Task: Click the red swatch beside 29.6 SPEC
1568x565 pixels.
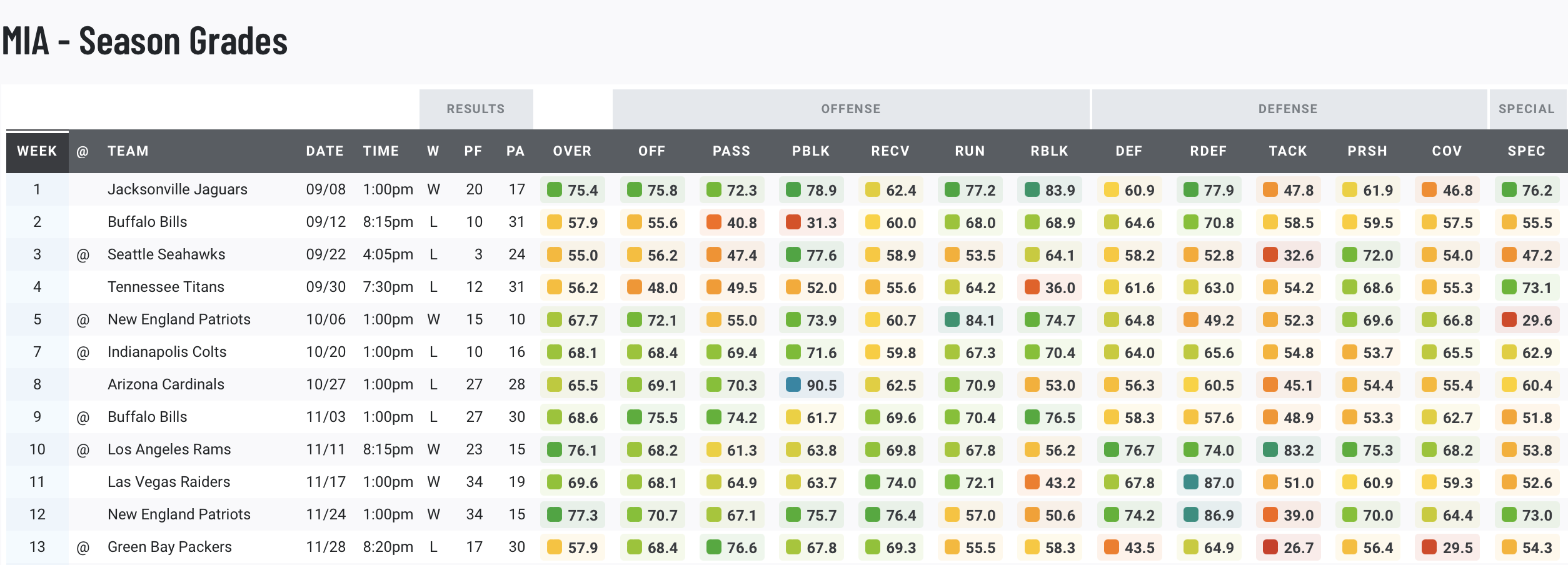Action: point(1509,320)
